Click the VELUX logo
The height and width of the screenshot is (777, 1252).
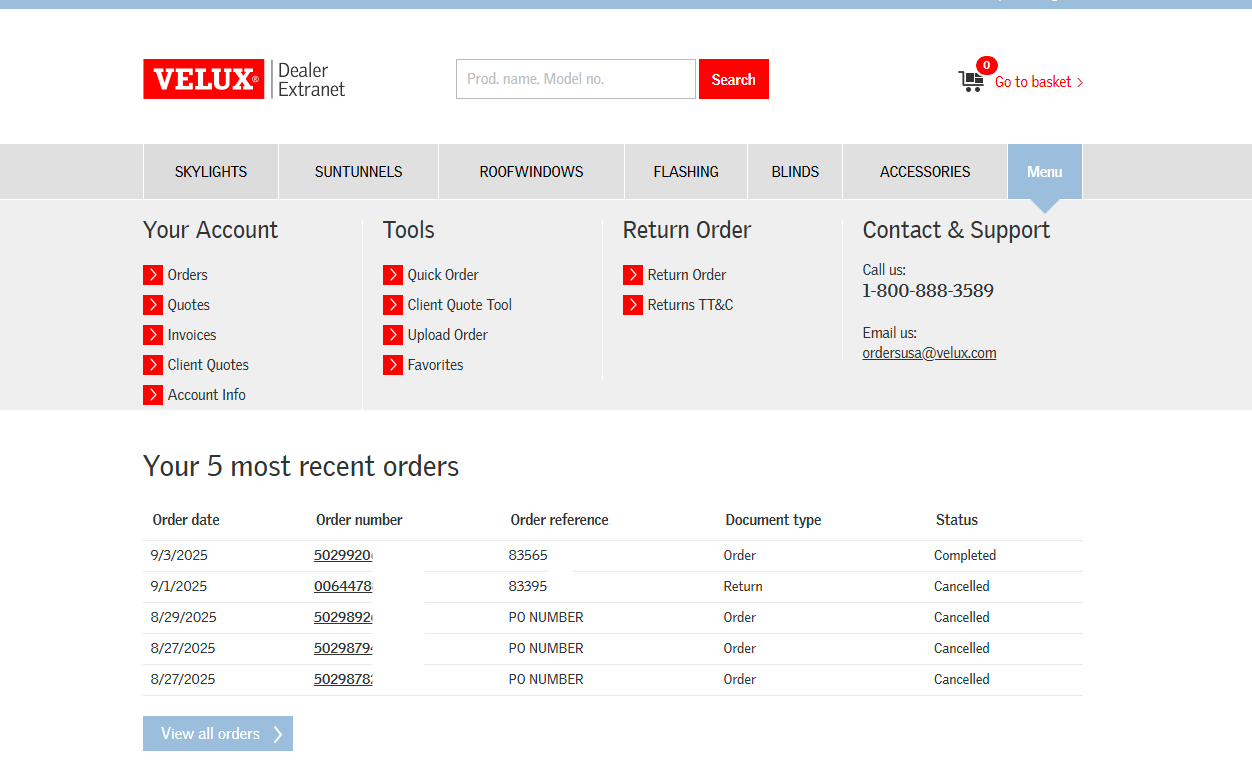click(204, 79)
